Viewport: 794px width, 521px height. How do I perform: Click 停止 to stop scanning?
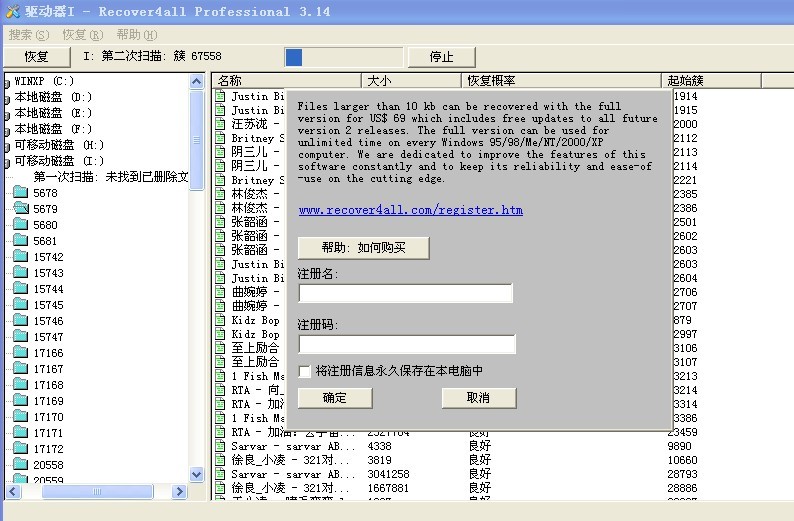click(x=442, y=57)
